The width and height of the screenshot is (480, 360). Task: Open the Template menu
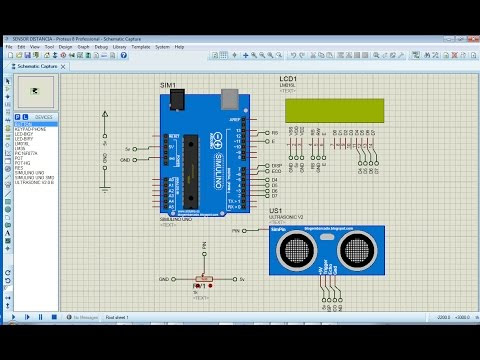coord(141,47)
